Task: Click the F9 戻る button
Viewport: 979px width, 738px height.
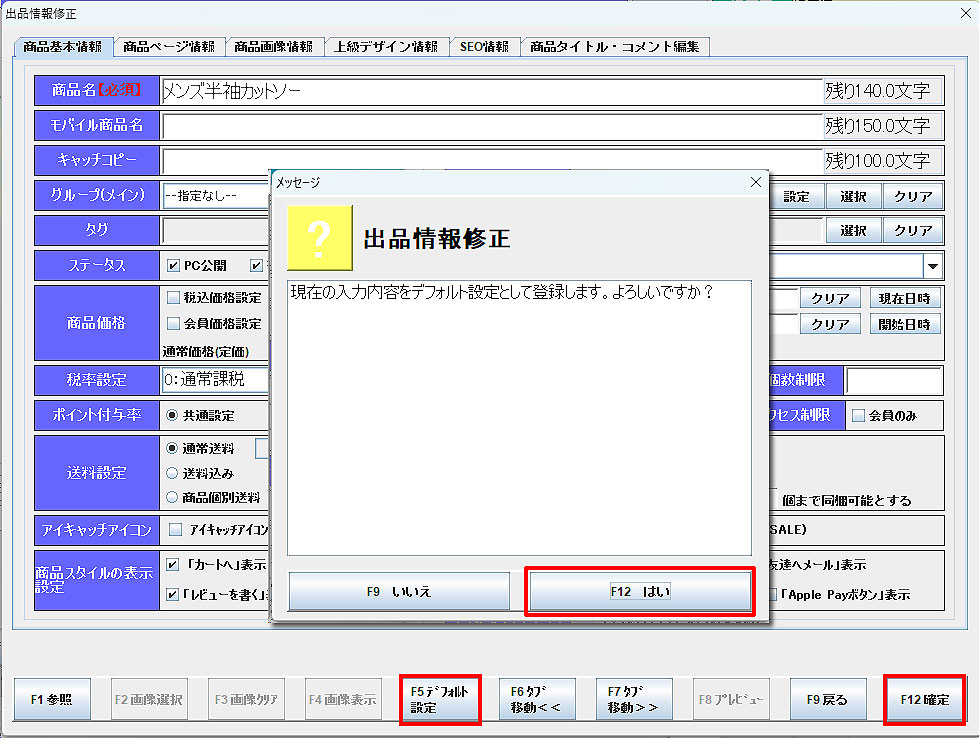Action: [x=828, y=699]
